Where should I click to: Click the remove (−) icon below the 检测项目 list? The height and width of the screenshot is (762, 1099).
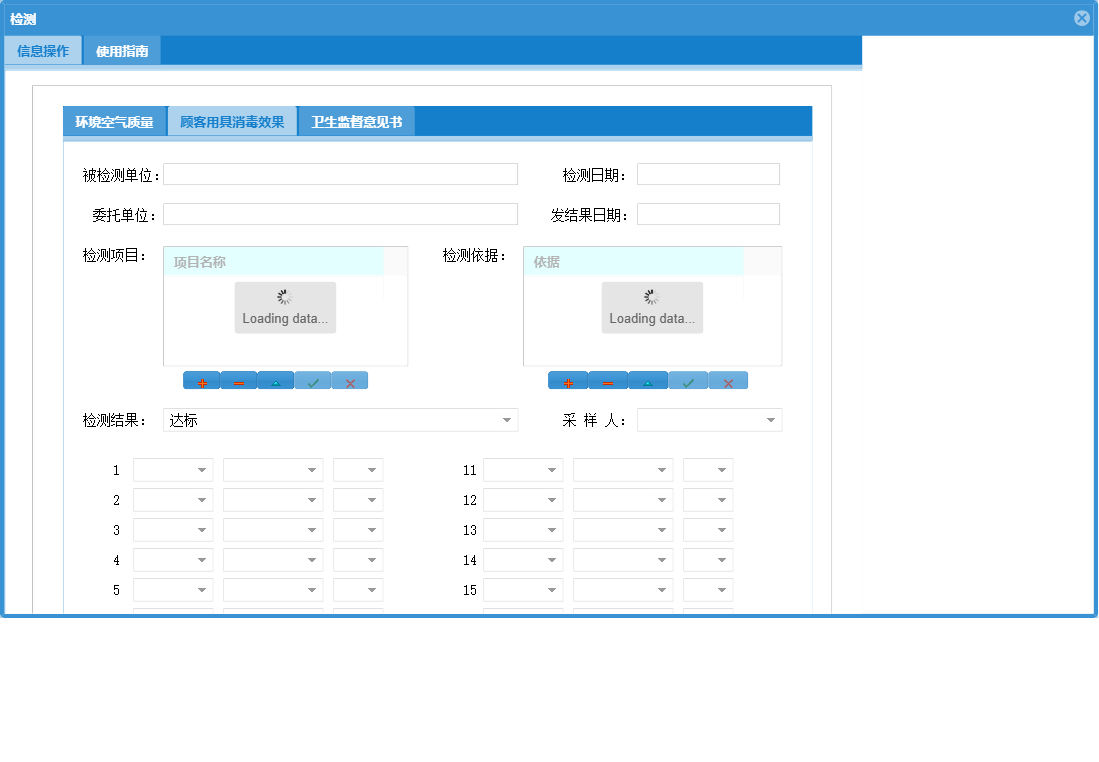coord(238,380)
